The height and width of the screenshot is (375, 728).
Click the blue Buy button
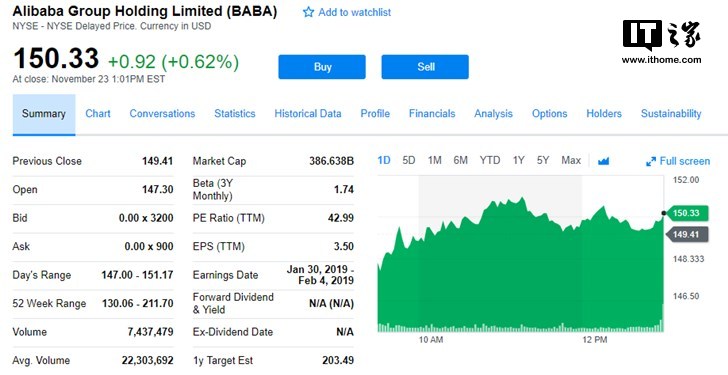click(x=322, y=67)
